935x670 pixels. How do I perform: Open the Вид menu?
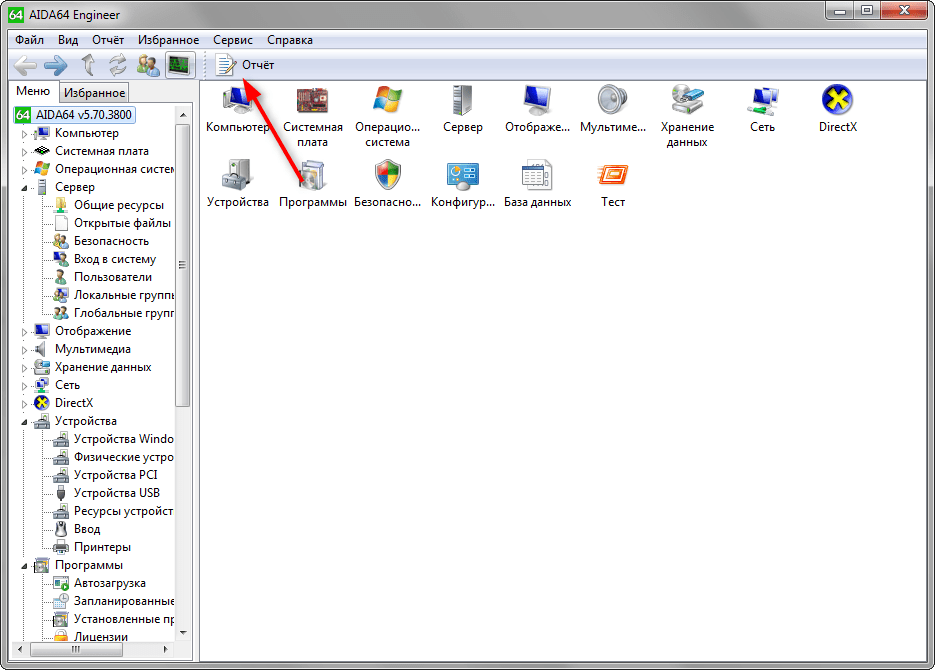[68, 40]
